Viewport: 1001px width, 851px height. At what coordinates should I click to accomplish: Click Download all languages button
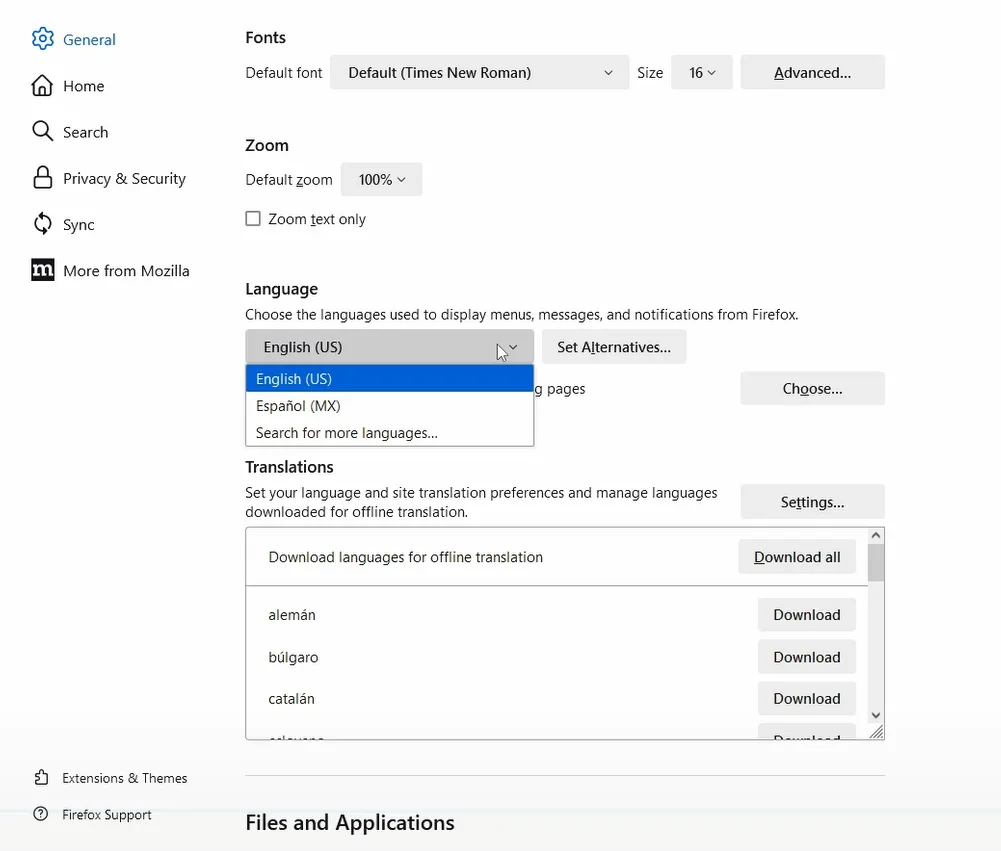pyautogui.click(x=797, y=557)
